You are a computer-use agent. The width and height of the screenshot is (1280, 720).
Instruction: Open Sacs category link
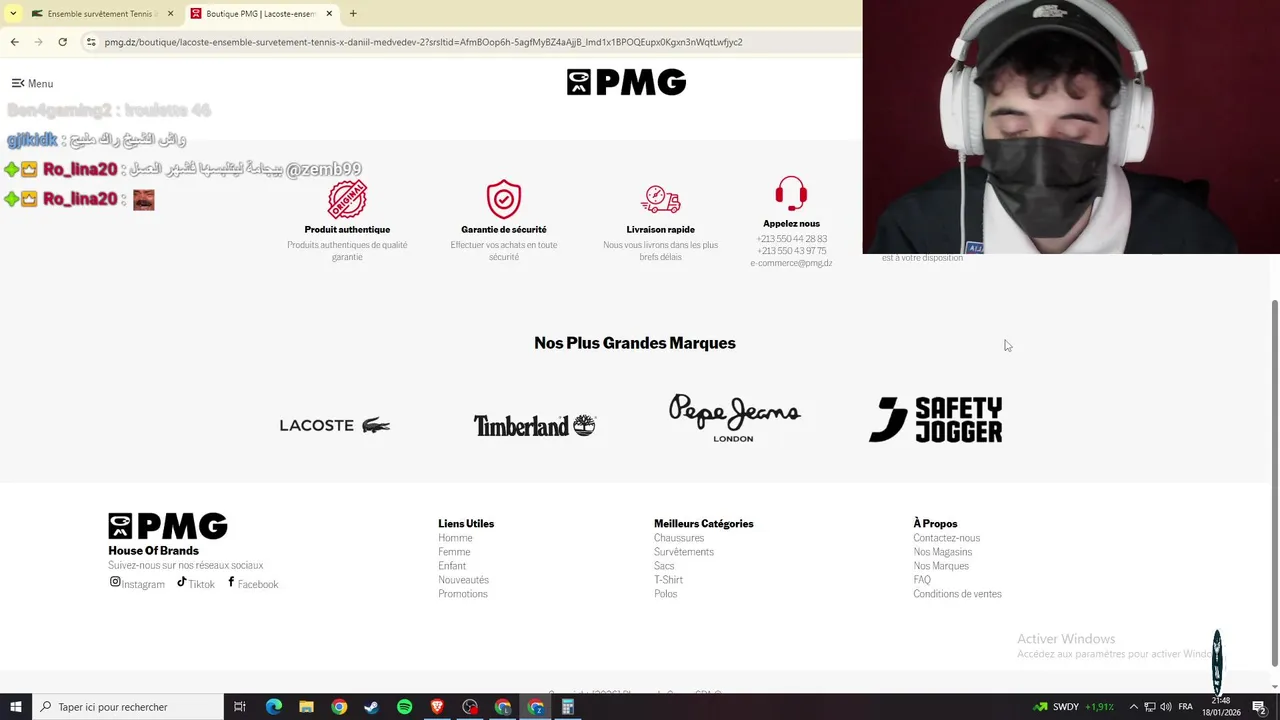click(664, 566)
